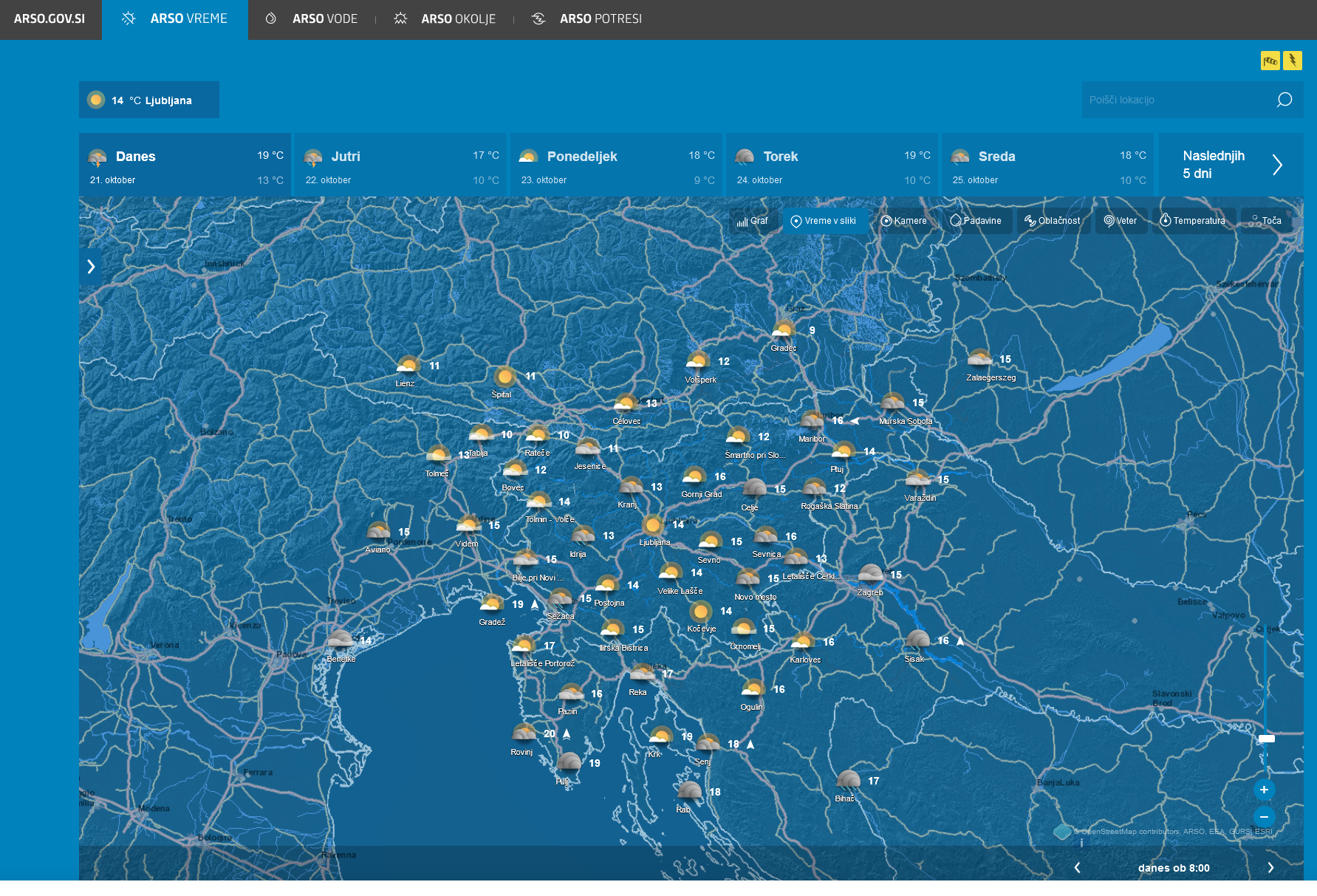1317x896 pixels.
Task: Switch to ARSO OKOLJE tab
Action: point(445,19)
